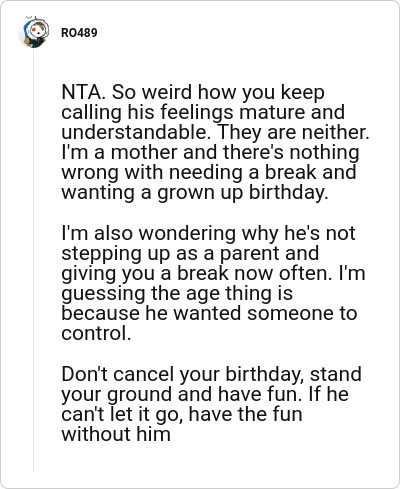Open the RO489 username profile link
Screen dimensions: 400x489
click(79, 33)
